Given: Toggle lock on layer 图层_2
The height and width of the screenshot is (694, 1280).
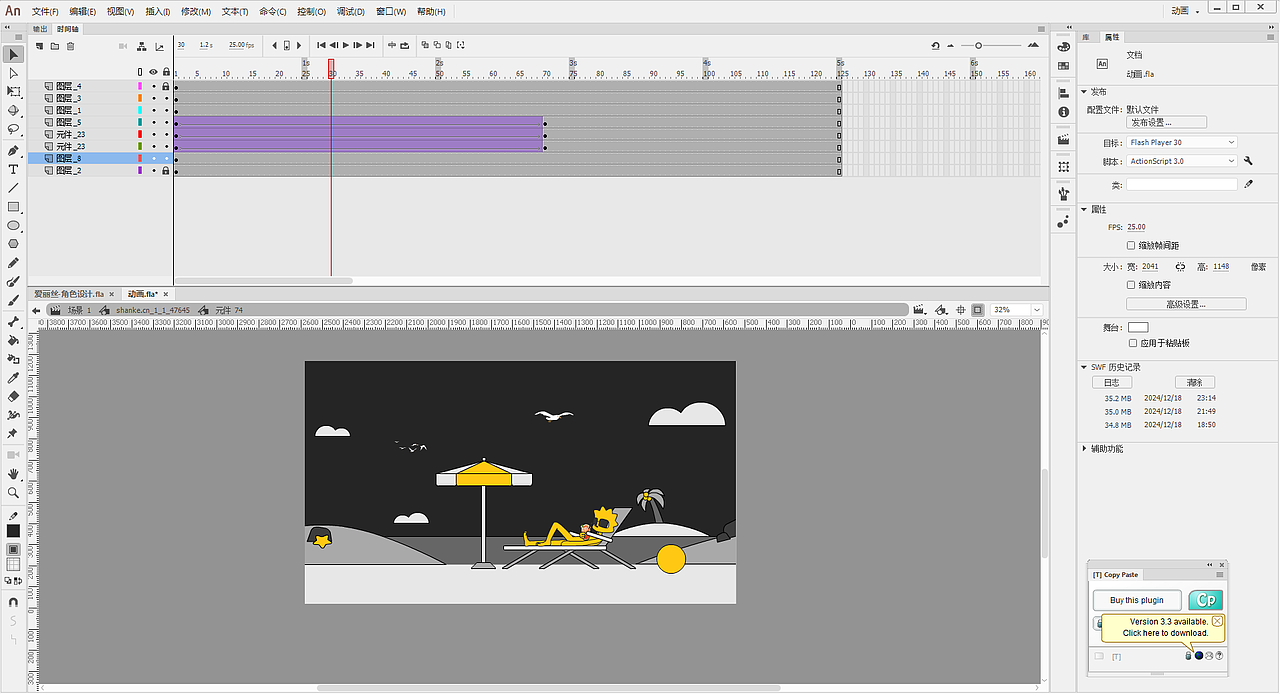Looking at the screenshot, I should 165,170.
